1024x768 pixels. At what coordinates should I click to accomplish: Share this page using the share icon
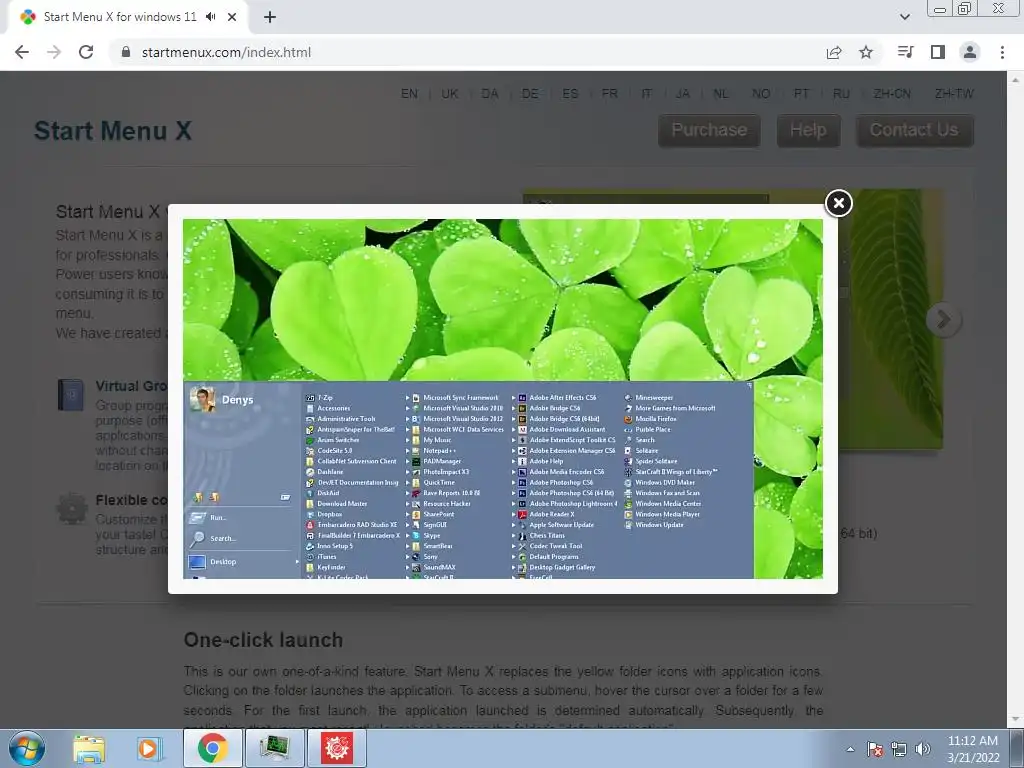click(834, 52)
